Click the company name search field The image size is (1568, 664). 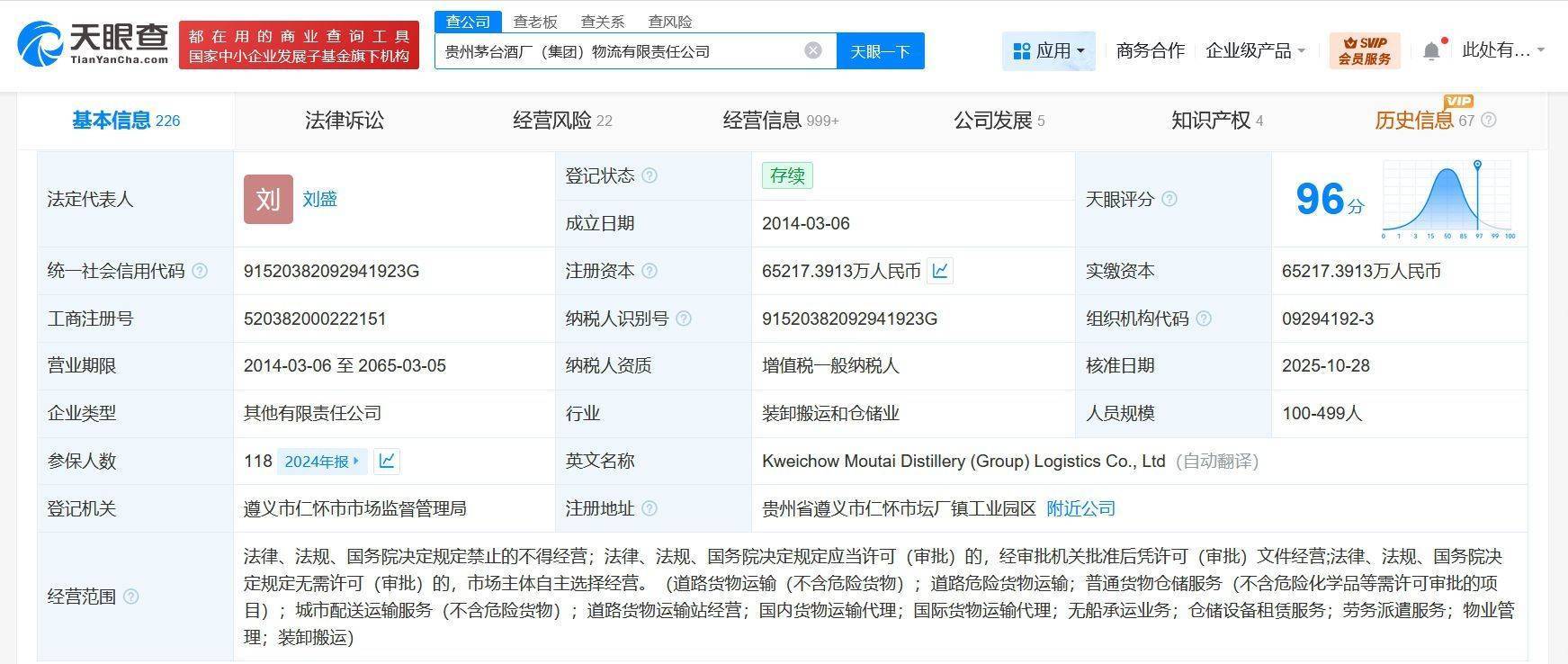tap(621, 51)
